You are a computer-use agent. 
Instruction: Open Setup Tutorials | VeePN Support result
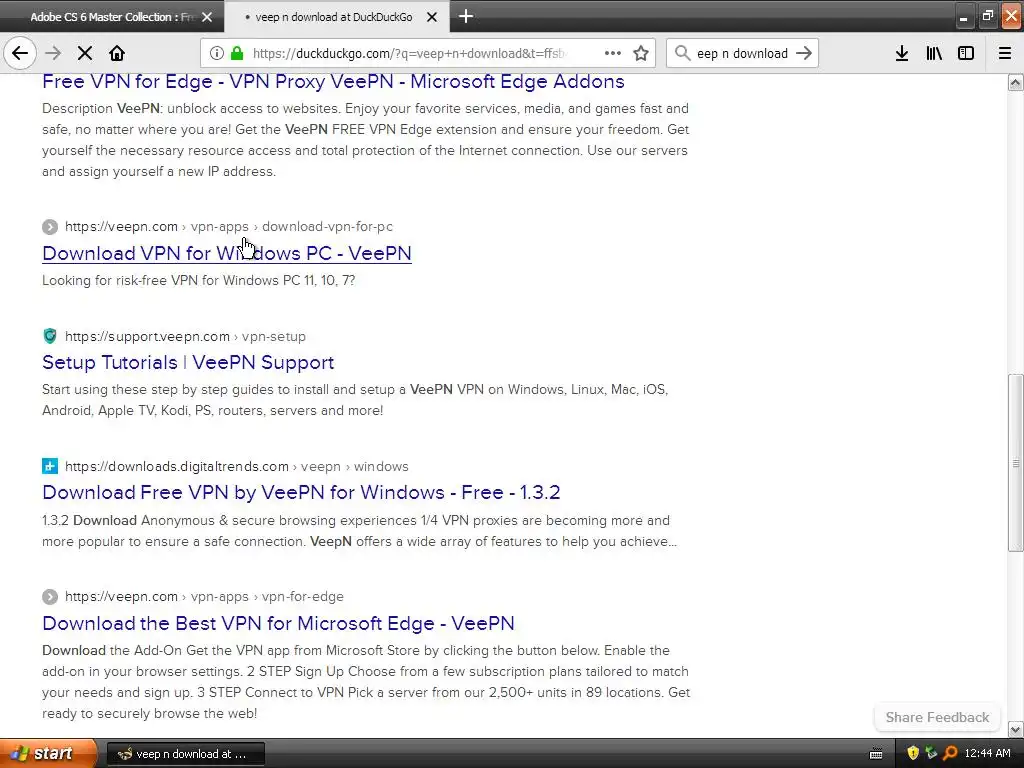pos(188,362)
